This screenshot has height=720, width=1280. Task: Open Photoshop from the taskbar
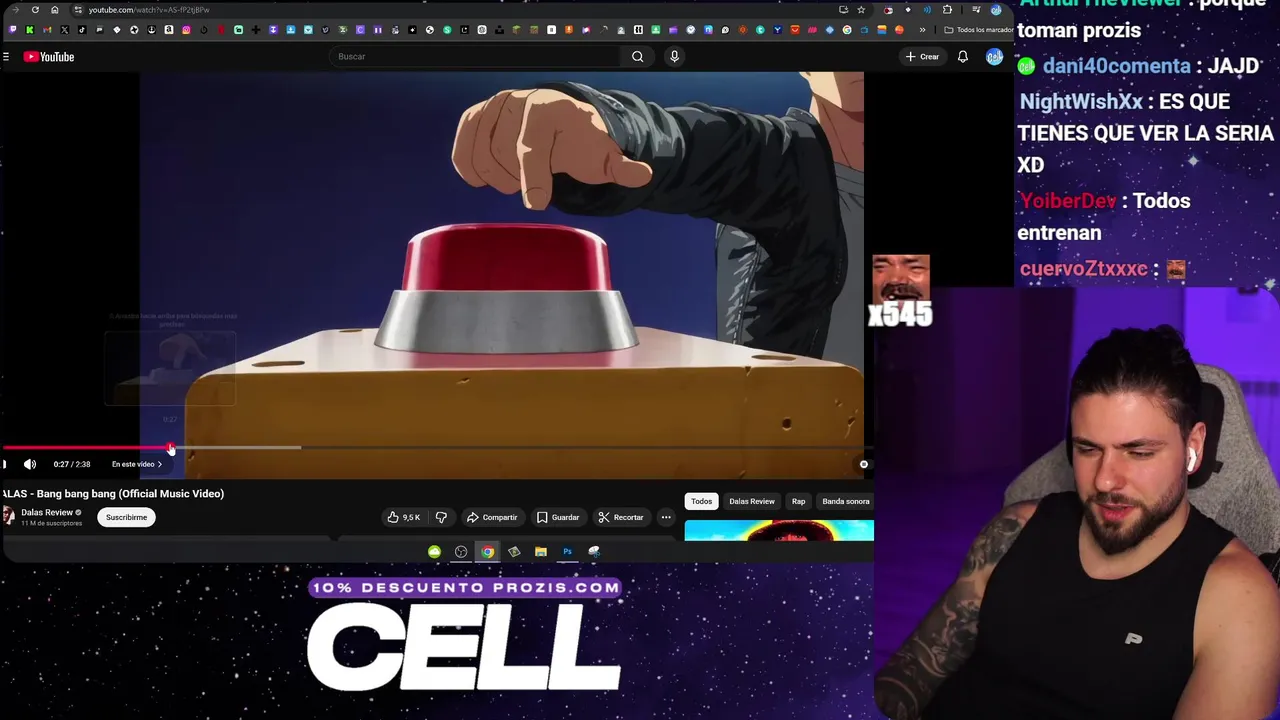point(567,552)
